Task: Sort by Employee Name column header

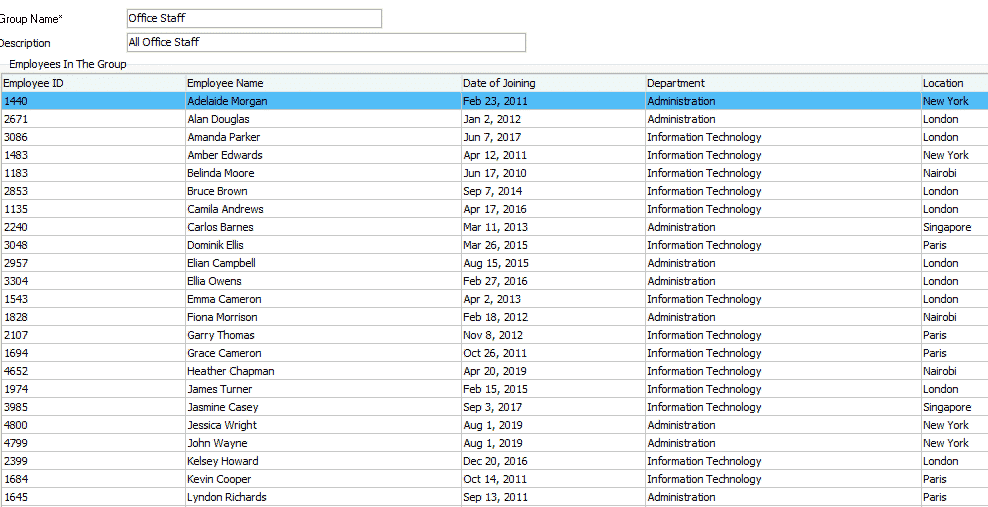Action: [323, 83]
